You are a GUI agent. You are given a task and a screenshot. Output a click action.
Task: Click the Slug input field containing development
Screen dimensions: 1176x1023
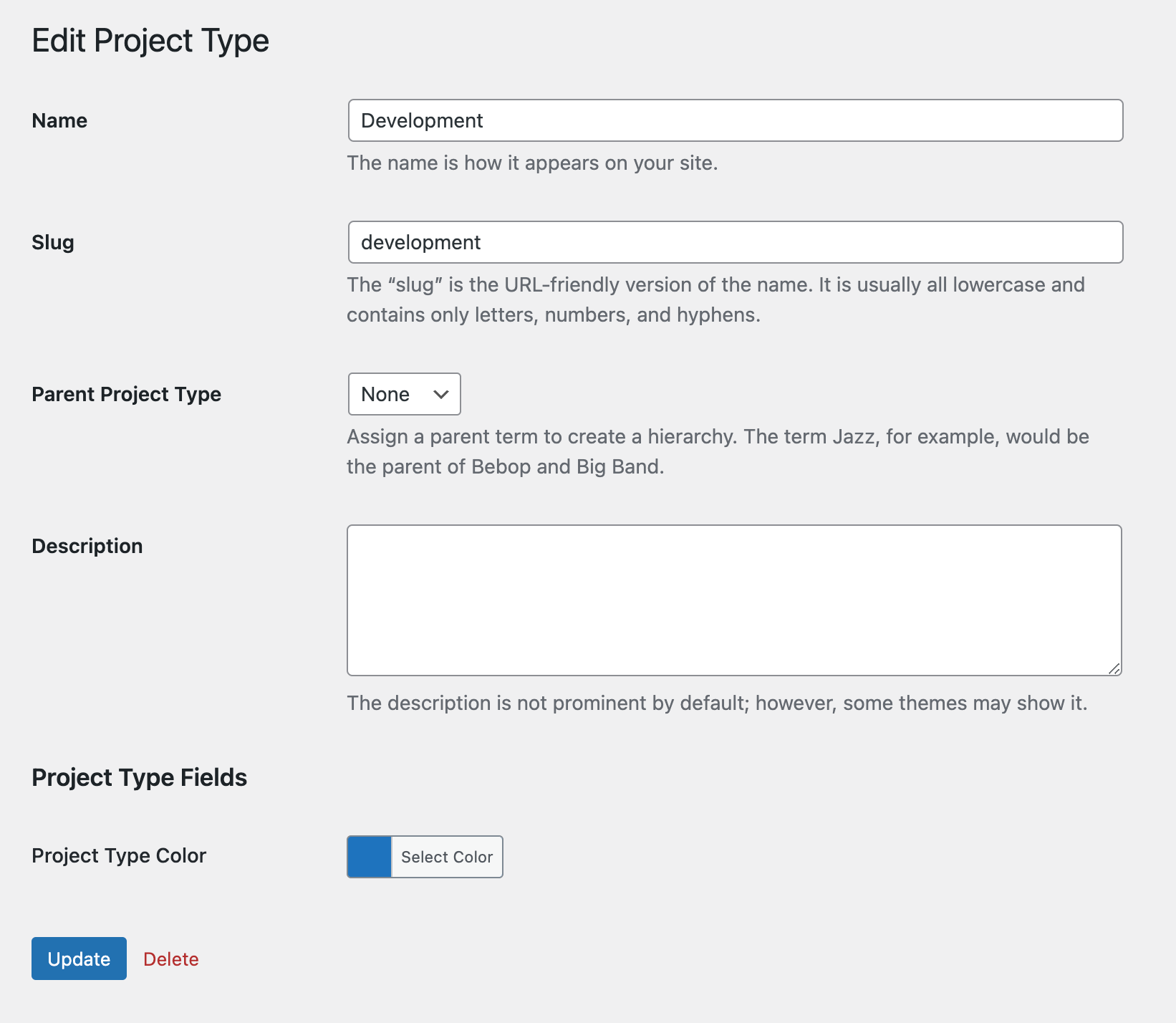pyautogui.click(x=736, y=242)
